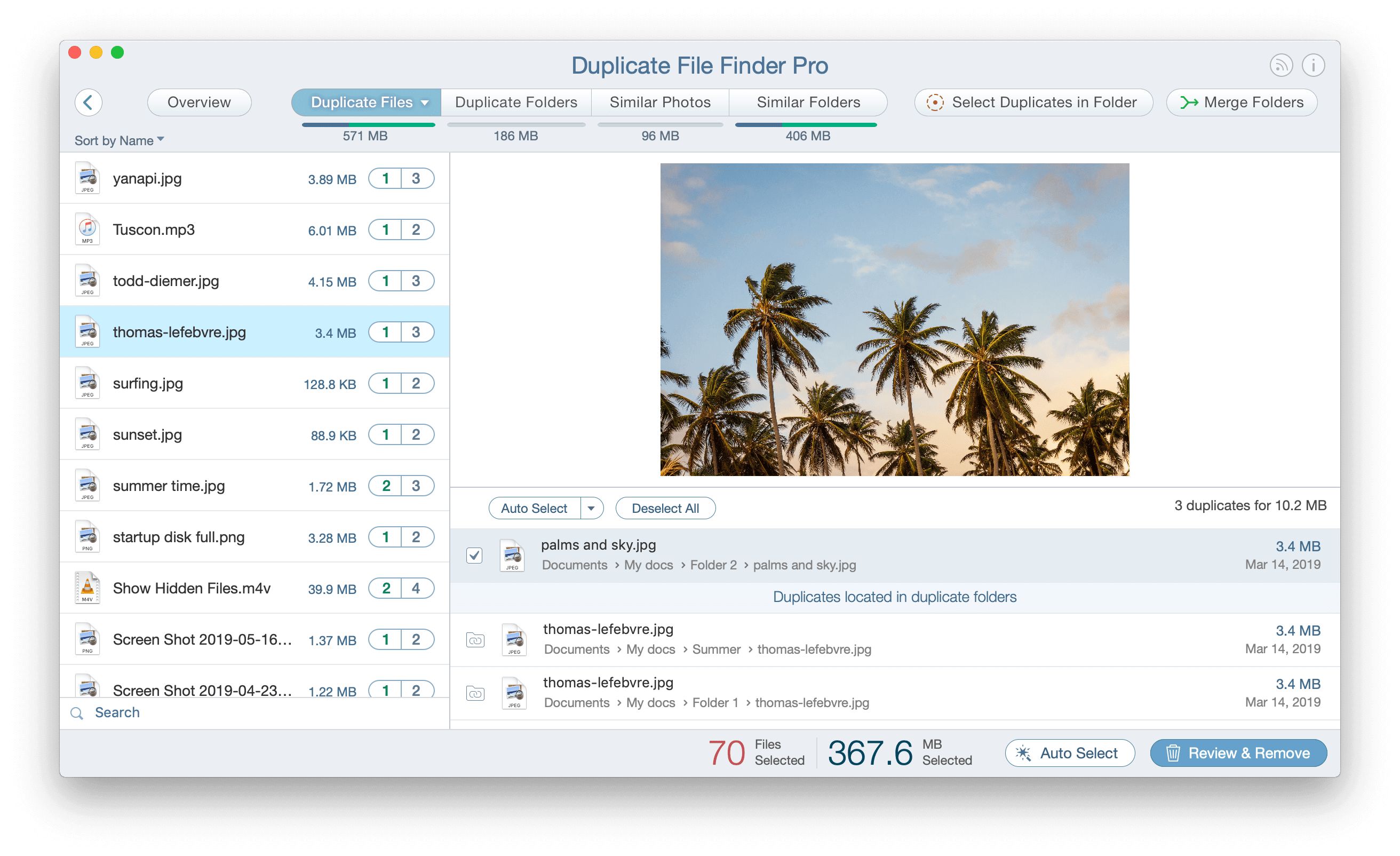This screenshot has width=1400, height=856.
Task: Switch to the Duplicate Folders tab
Action: point(515,102)
